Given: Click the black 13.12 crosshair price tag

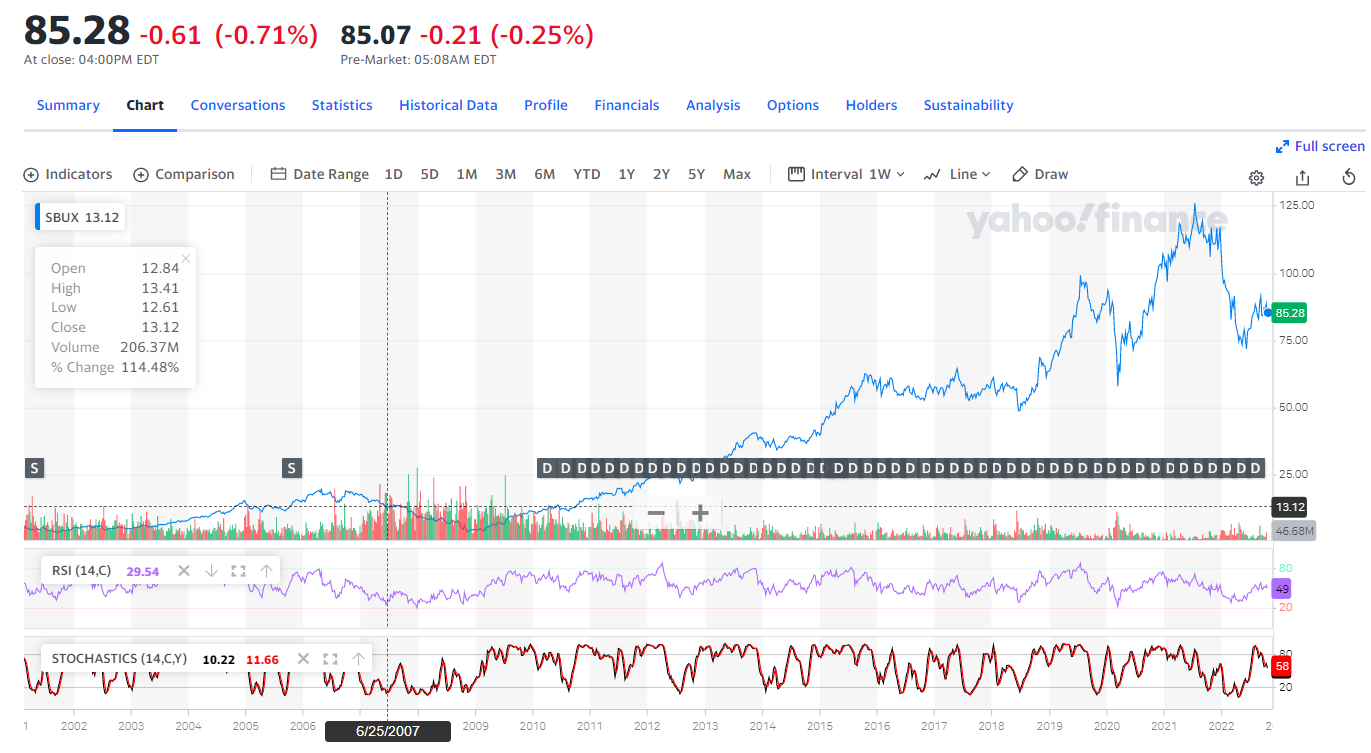Looking at the screenshot, I should [1289, 506].
